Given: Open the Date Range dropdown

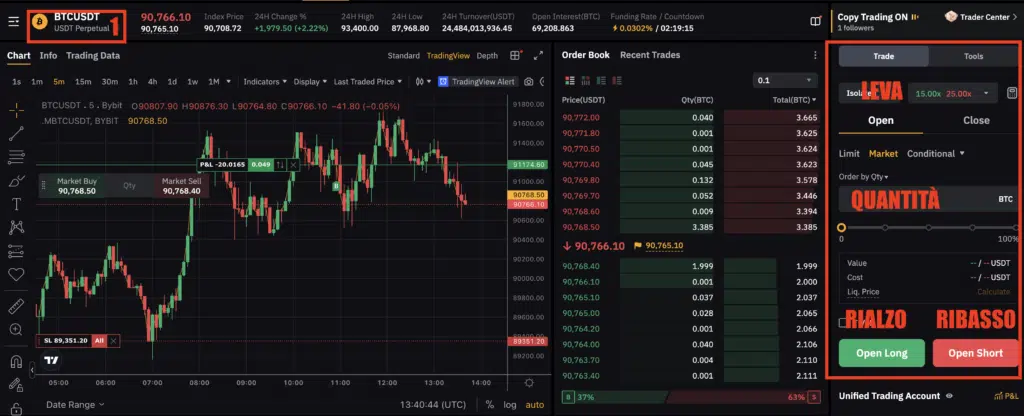Looking at the screenshot, I should 74,405.
